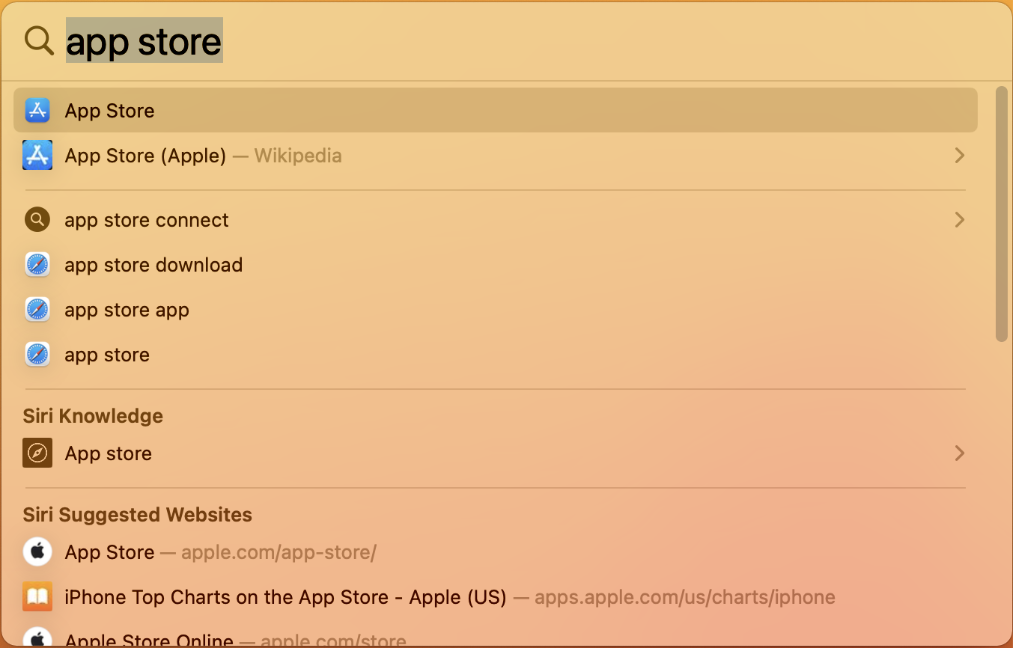
Task: Click the App Store Wikipedia result icon
Action: pos(37,155)
